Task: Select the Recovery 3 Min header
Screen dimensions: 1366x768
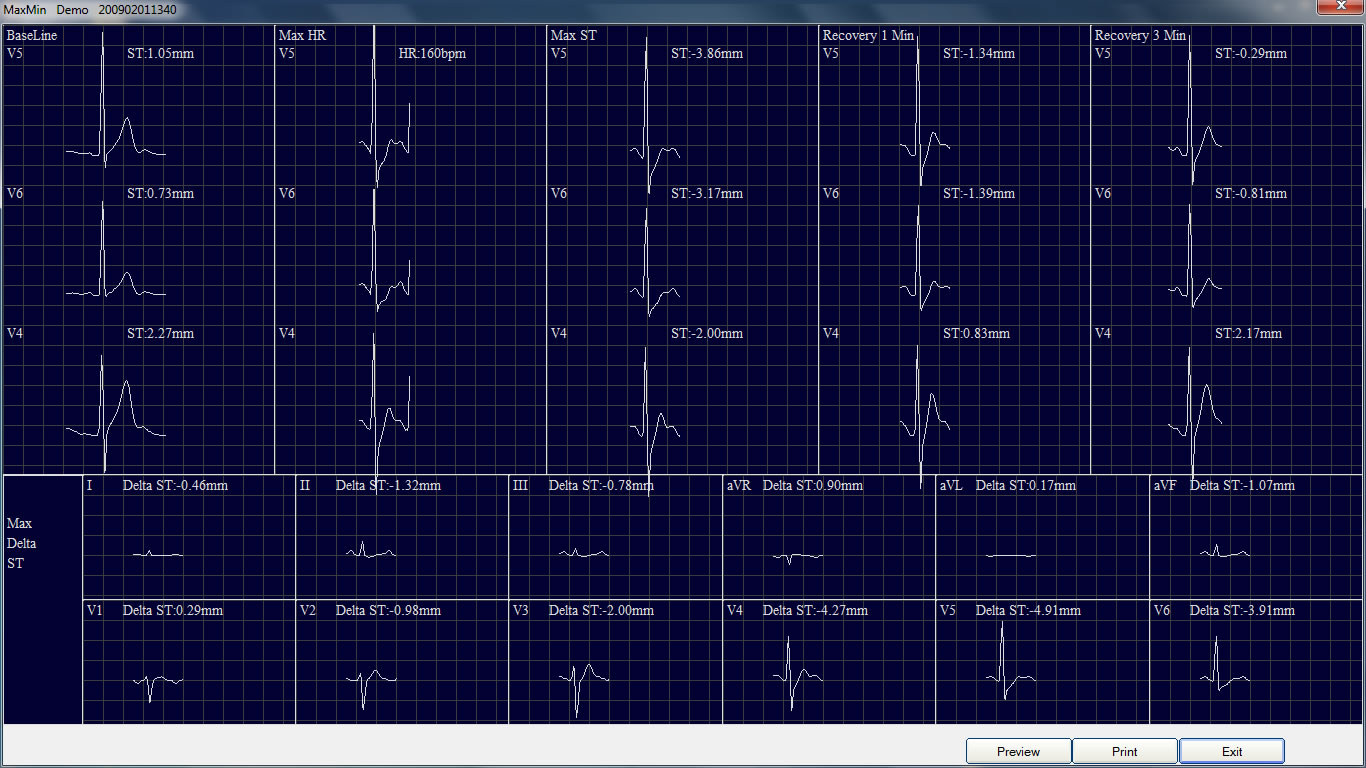Action: pos(1137,35)
